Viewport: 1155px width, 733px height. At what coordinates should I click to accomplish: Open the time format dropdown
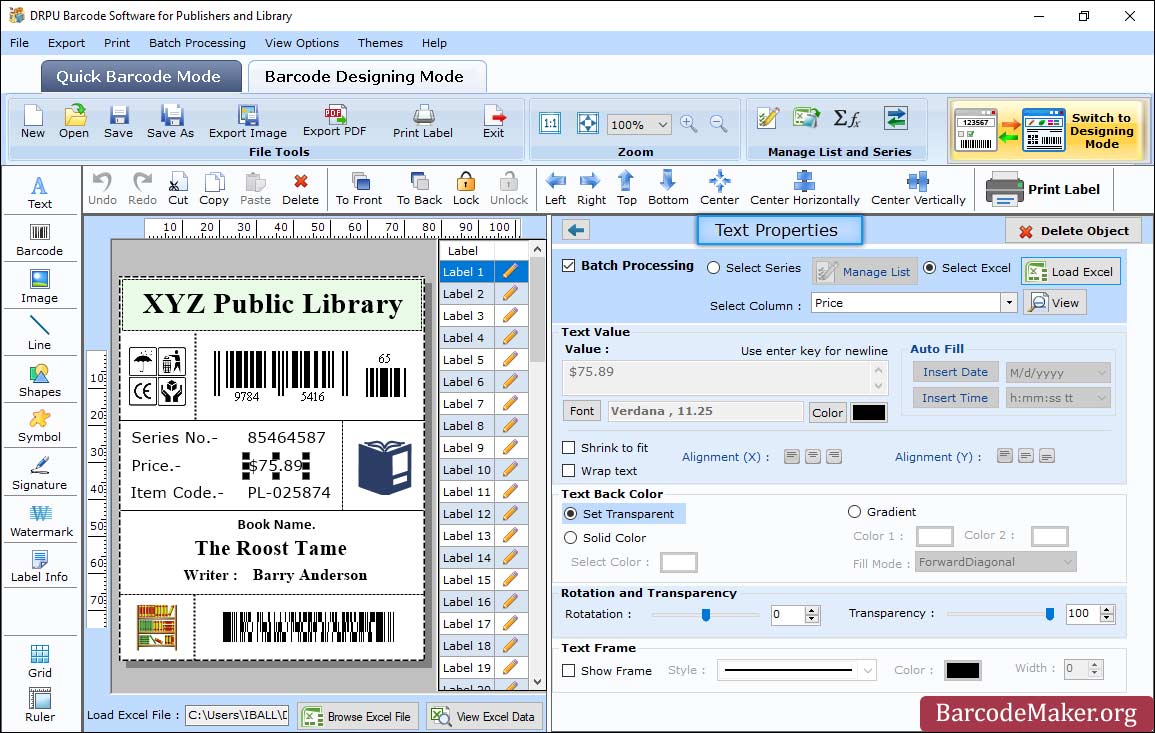click(1101, 398)
